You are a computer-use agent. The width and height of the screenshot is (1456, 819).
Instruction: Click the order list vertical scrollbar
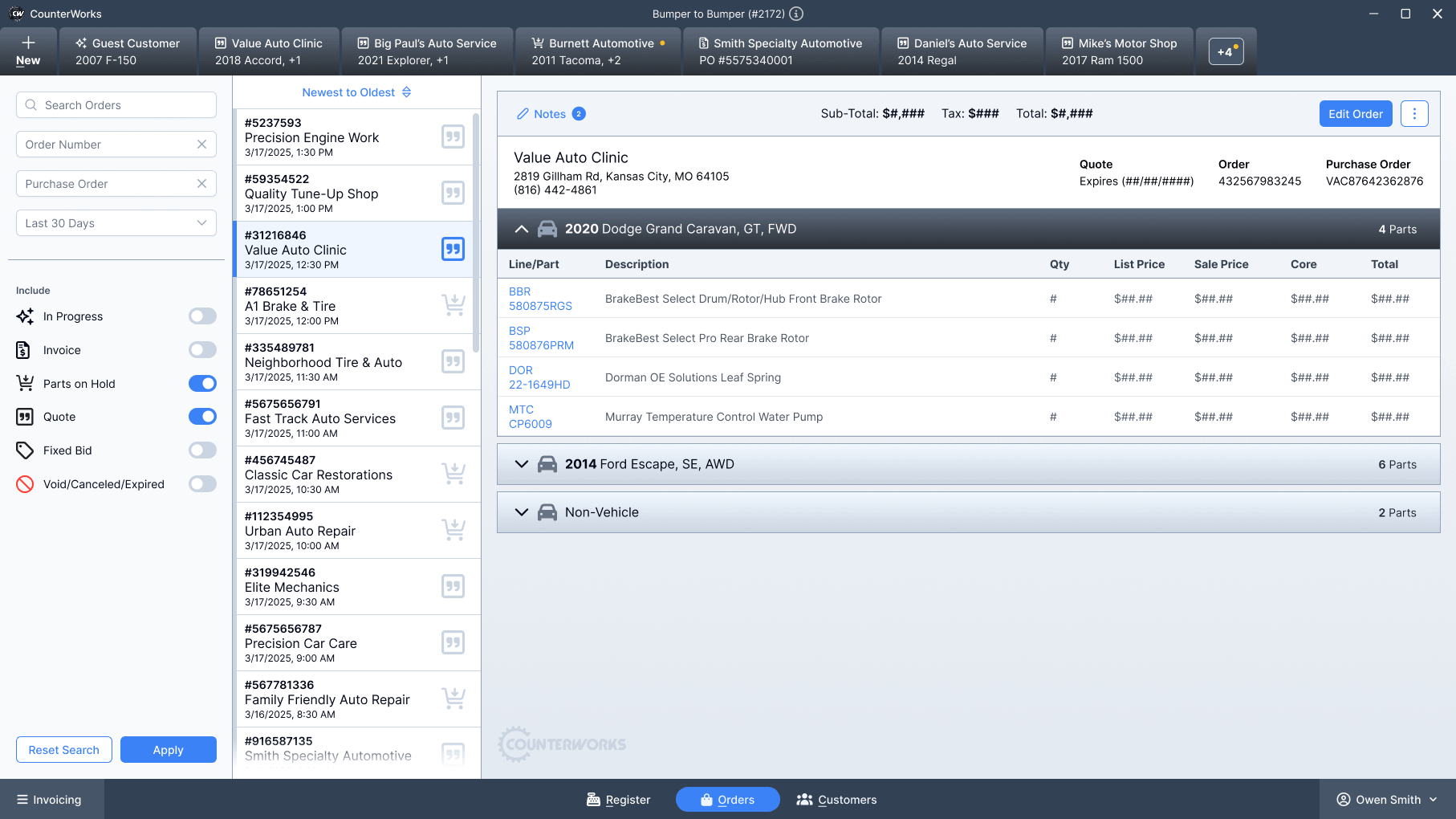[x=476, y=233]
